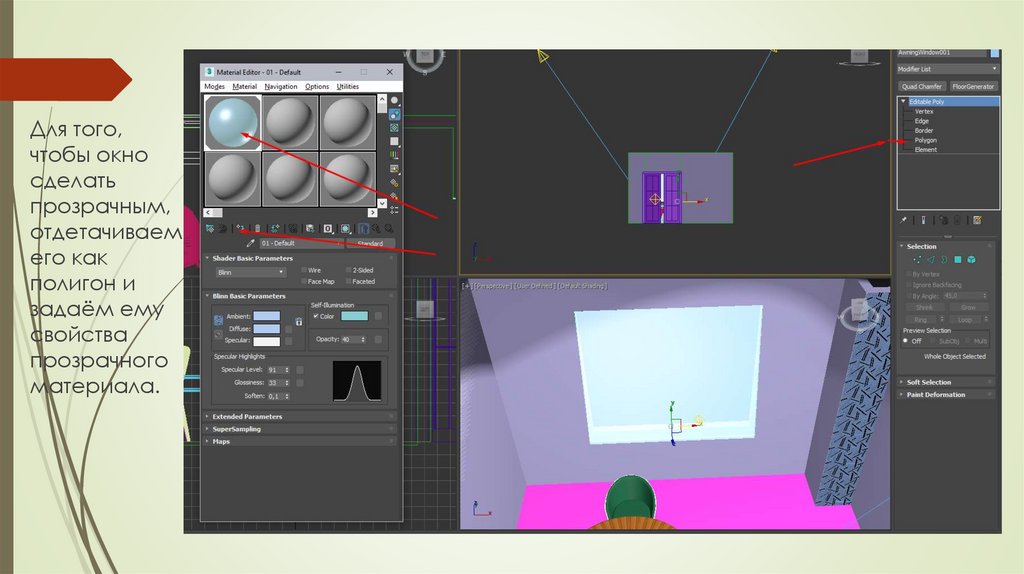The image size is (1024, 574).
Task: Open the Blinn shader type dropdown
Action: (249, 271)
